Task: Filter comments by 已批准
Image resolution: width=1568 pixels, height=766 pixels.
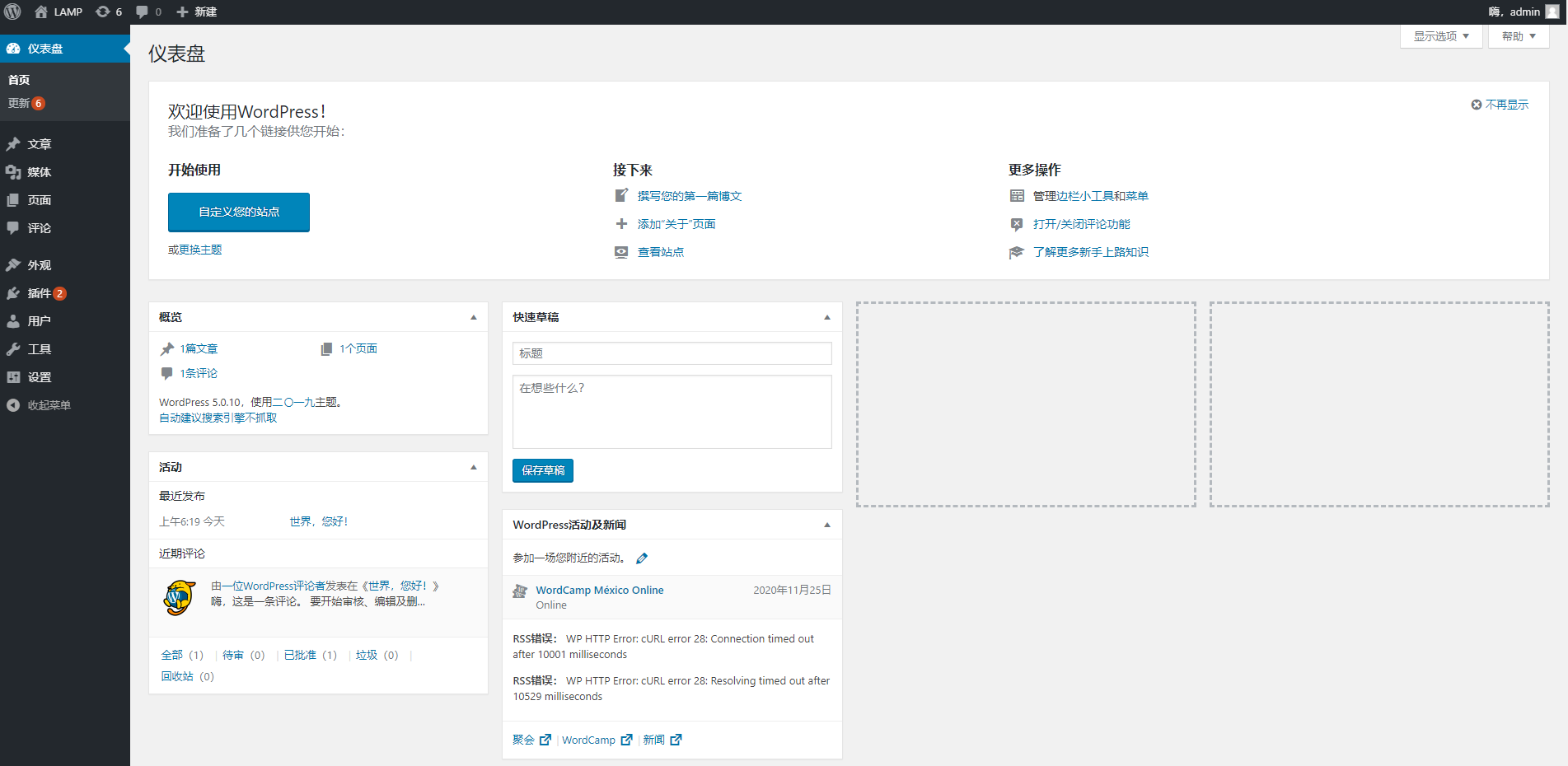Action: [x=300, y=655]
